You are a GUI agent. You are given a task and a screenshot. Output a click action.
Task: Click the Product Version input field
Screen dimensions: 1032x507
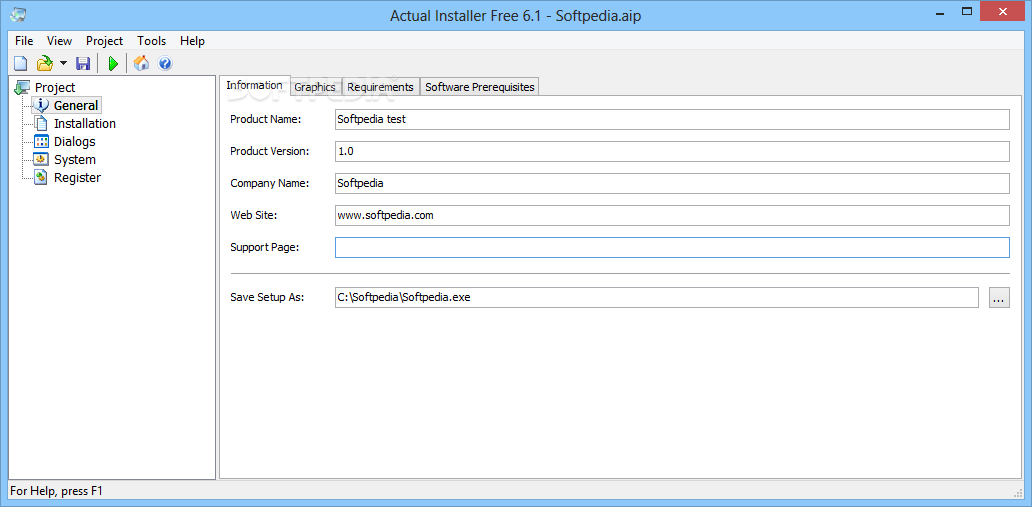tap(672, 151)
